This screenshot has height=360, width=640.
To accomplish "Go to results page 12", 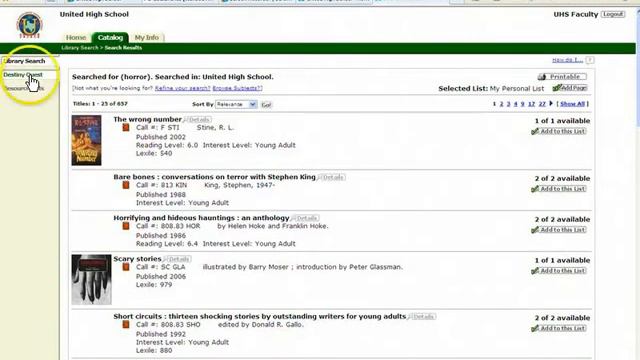I will tap(531, 104).
